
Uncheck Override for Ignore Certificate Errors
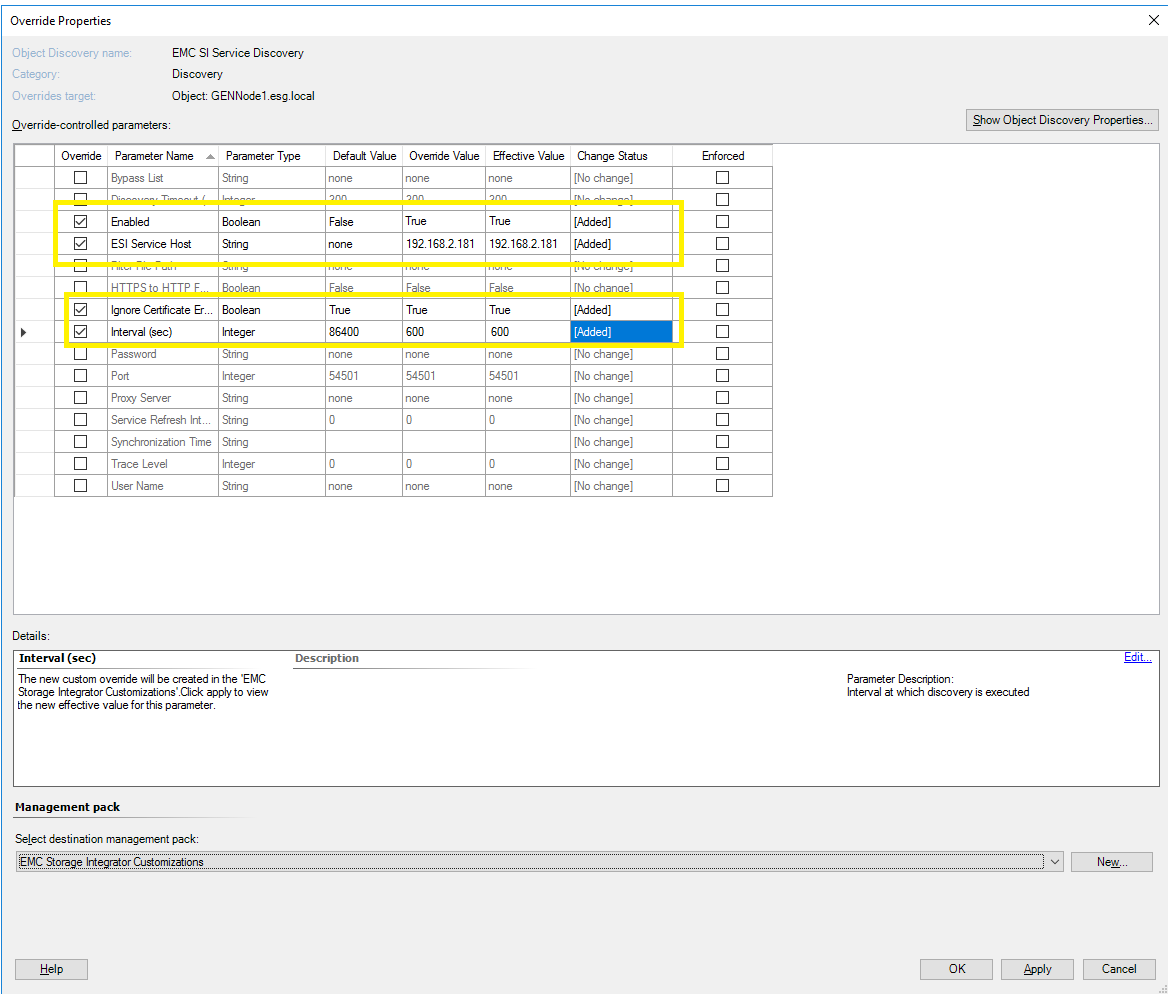tap(80, 310)
